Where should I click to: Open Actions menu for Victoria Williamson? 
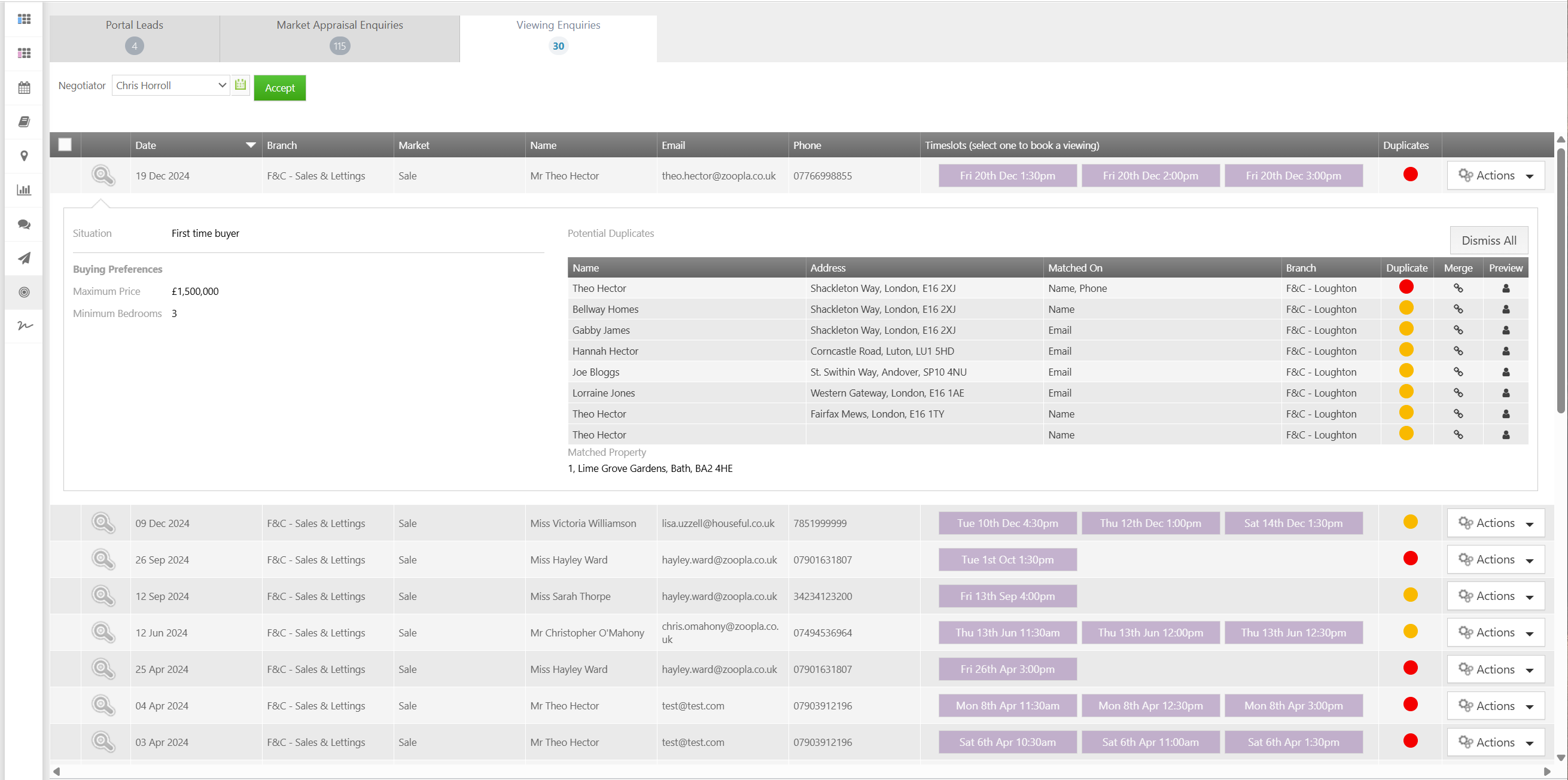pyautogui.click(x=1496, y=523)
